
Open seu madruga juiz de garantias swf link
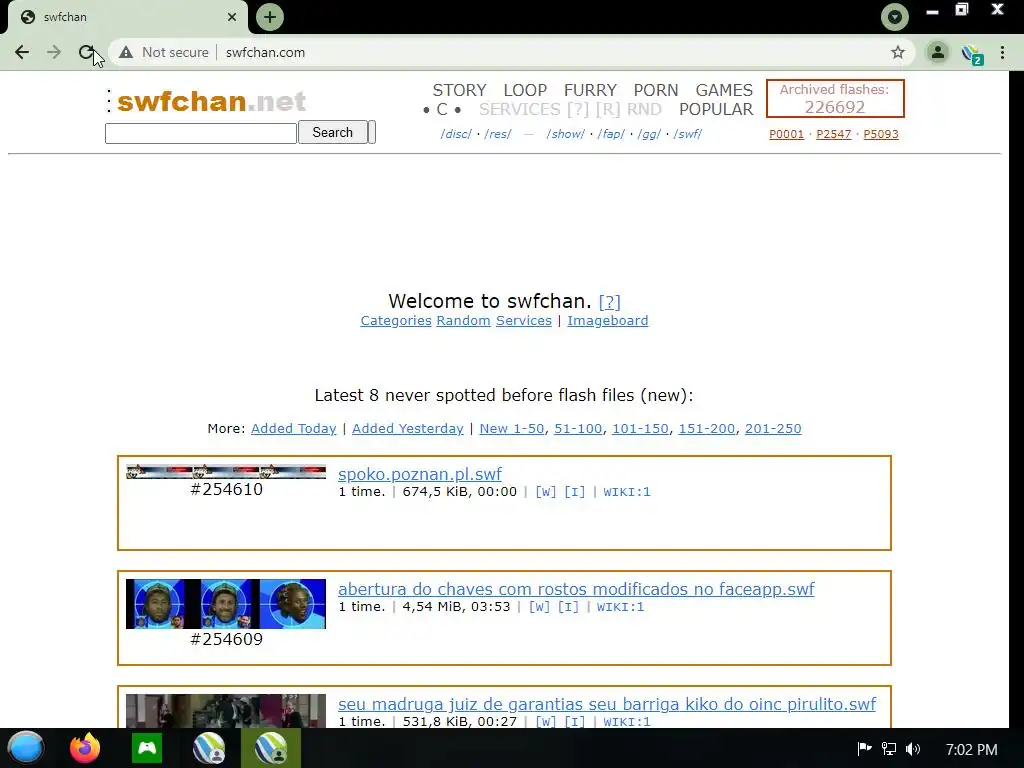tap(607, 704)
